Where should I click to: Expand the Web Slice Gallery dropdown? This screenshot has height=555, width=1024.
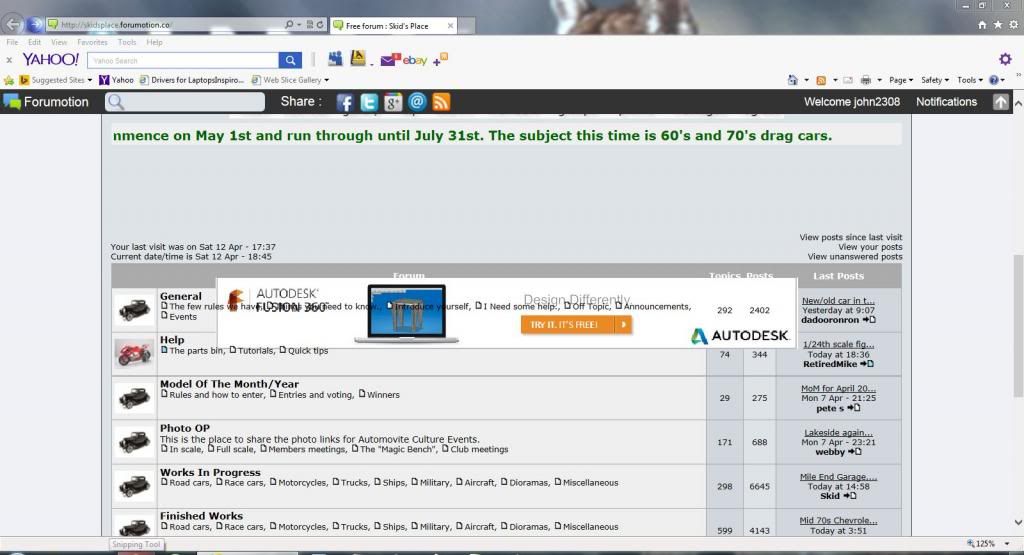pos(327,80)
